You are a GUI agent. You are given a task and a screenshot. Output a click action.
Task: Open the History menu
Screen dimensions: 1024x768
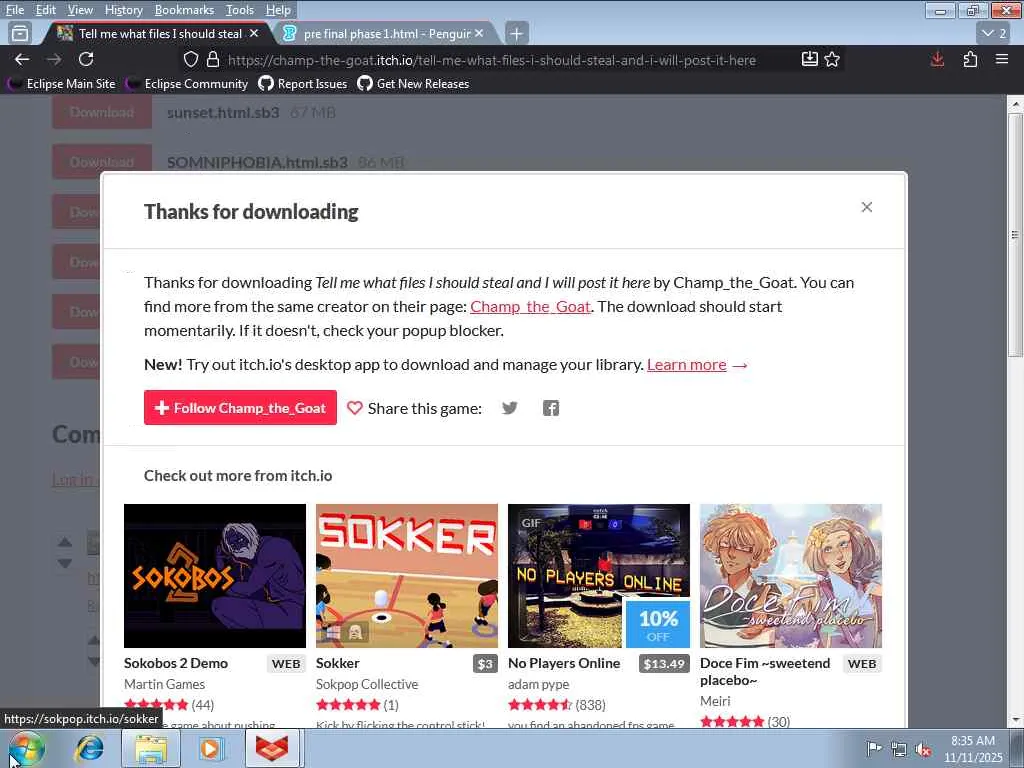[x=123, y=10]
